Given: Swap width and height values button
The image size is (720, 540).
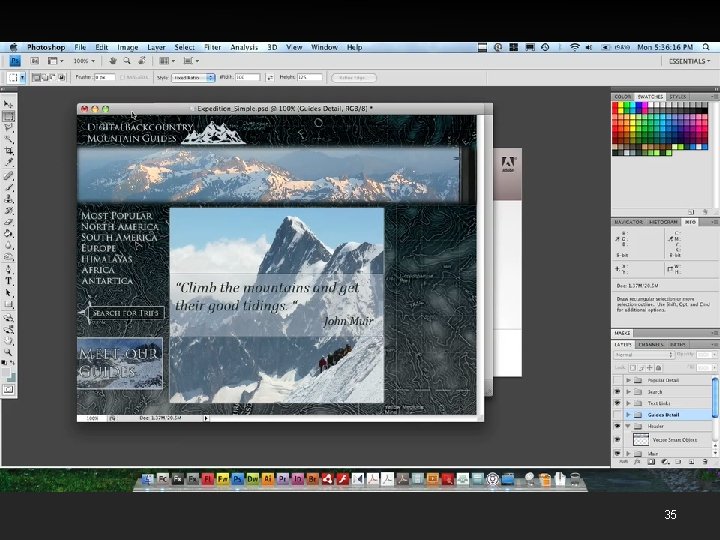Looking at the screenshot, I should [270, 78].
